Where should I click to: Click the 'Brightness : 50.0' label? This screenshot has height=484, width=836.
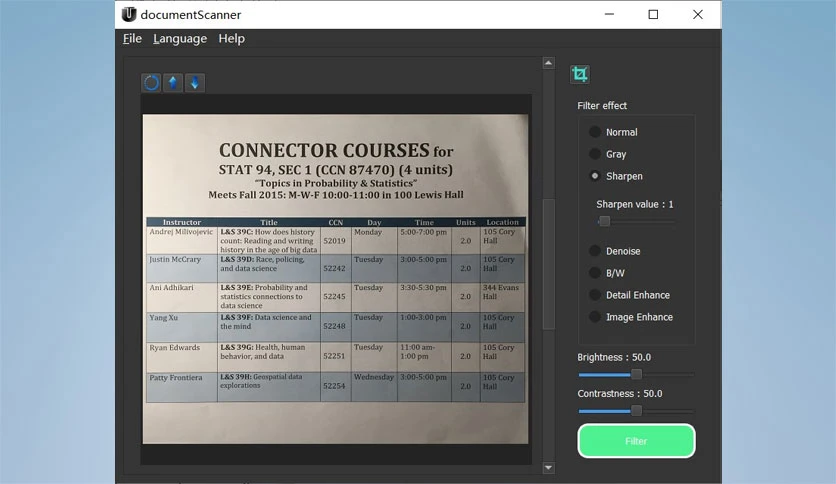click(614, 357)
